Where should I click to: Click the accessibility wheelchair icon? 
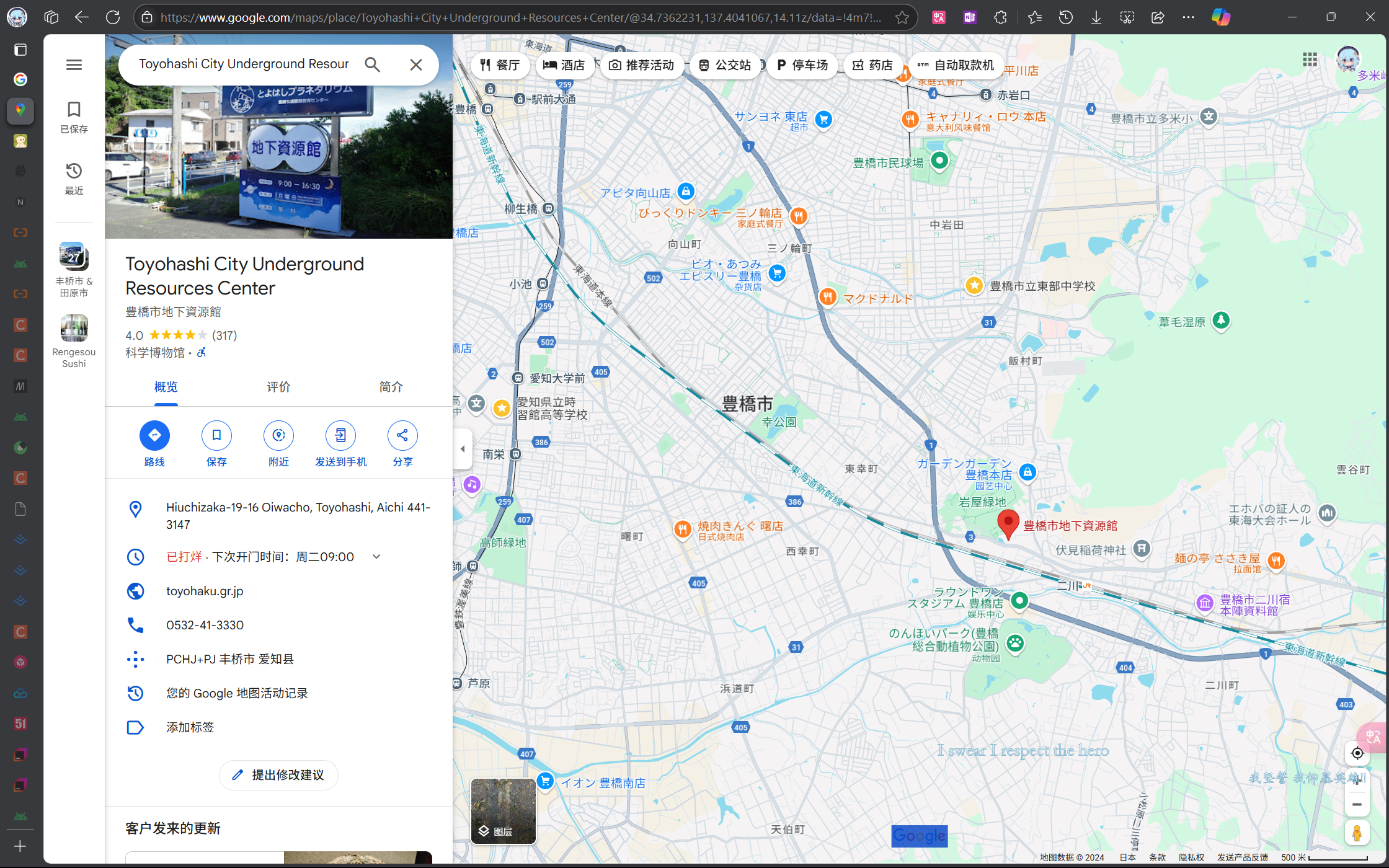202,353
